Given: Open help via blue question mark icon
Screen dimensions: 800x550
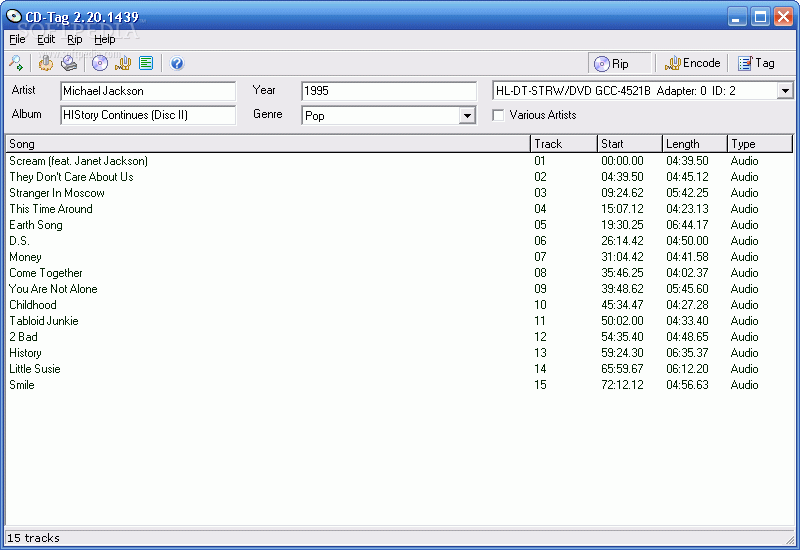Looking at the screenshot, I should (177, 63).
